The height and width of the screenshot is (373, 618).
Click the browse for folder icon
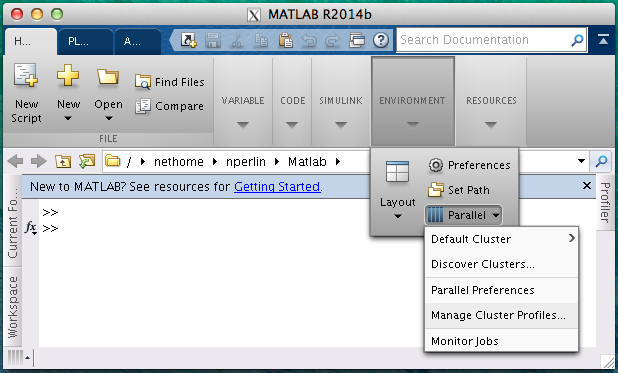click(x=87, y=161)
